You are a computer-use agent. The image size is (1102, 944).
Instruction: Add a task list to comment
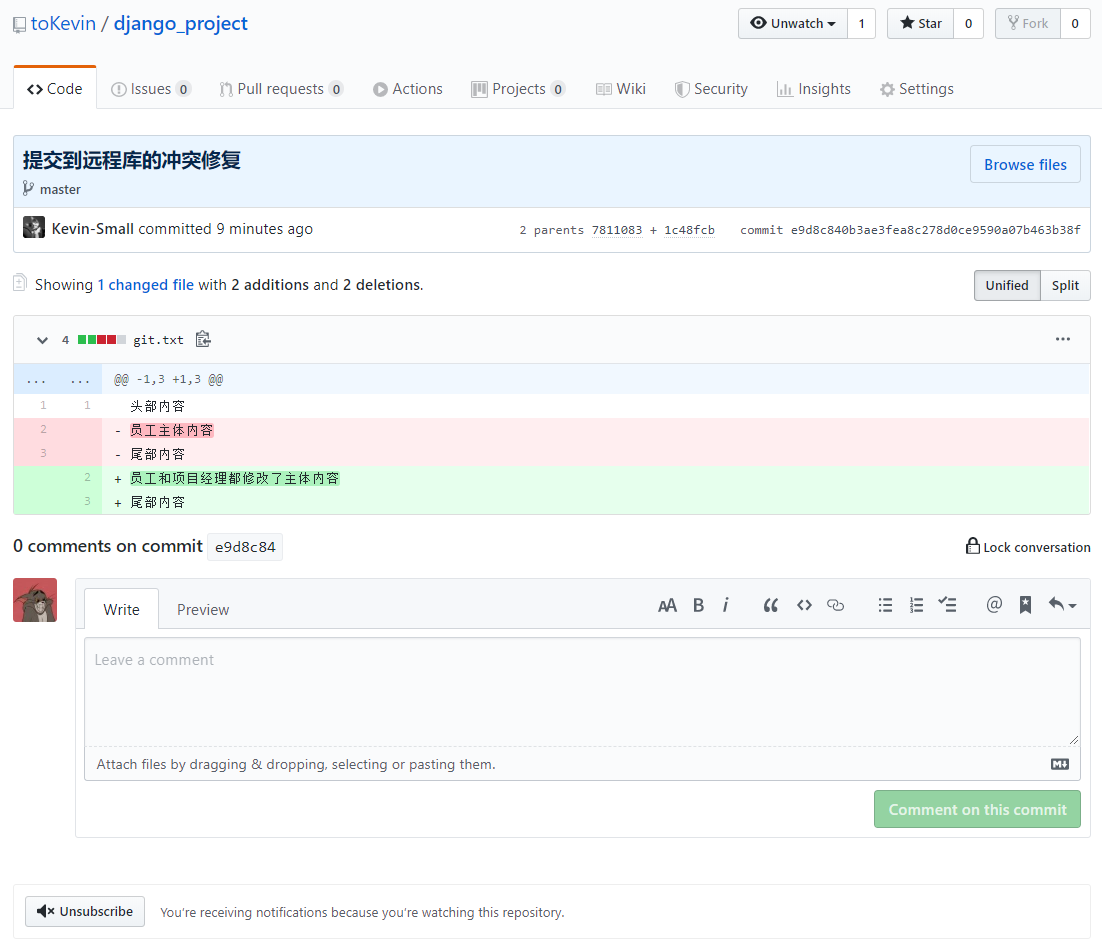(x=947, y=605)
